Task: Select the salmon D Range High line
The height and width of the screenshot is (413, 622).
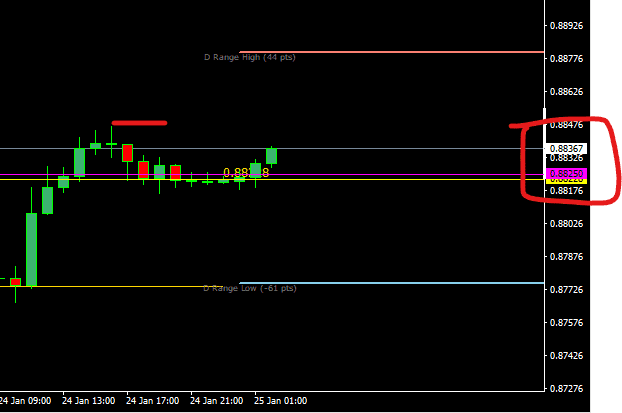Action: pos(392,52)
